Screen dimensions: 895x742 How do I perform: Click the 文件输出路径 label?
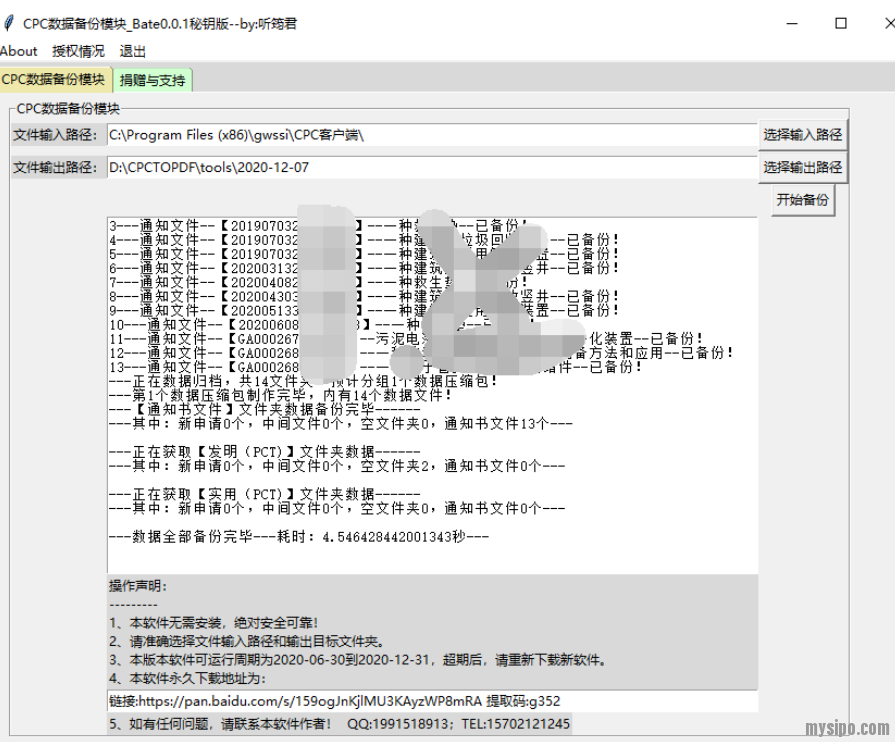click(54, 168)
